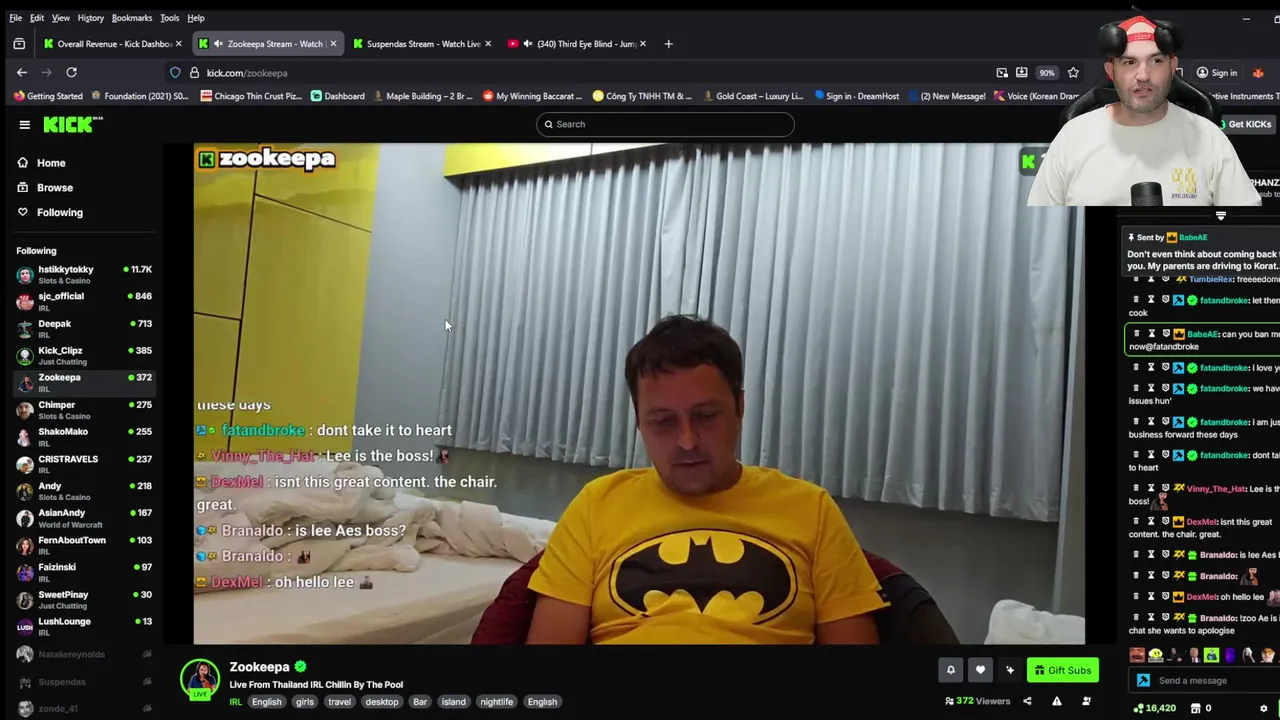Click the report warning triangle icon
The image size is (1280, 720).
pos(1056,701)
